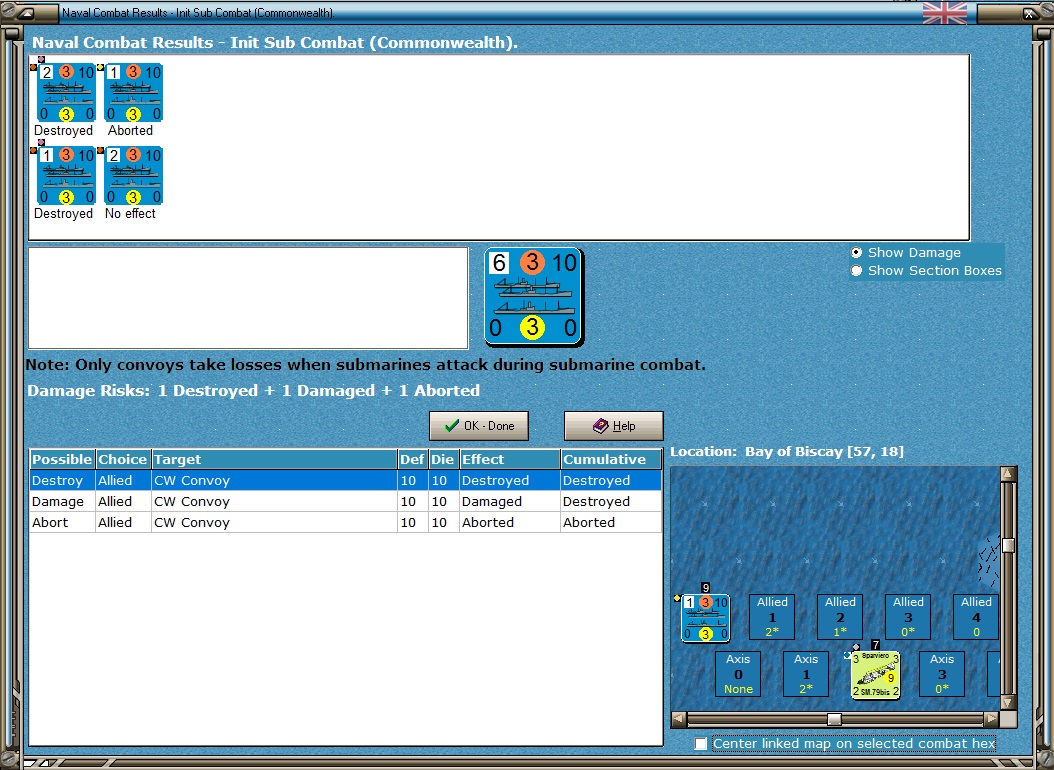Screen dimensions: 1054x770
Task: Select Show Section Boxes radio option
Action: tap(856, 271)
